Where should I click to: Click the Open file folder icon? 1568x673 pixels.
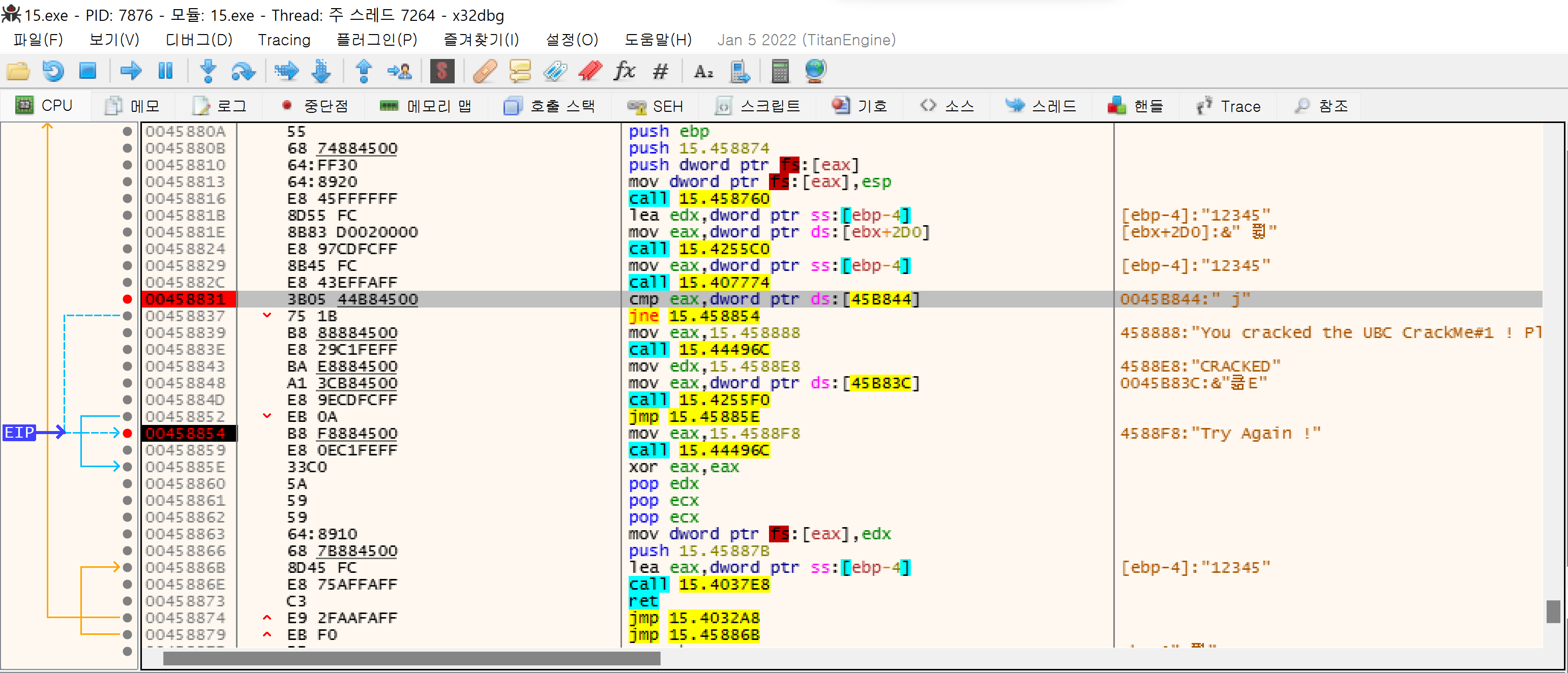point(18,71)
